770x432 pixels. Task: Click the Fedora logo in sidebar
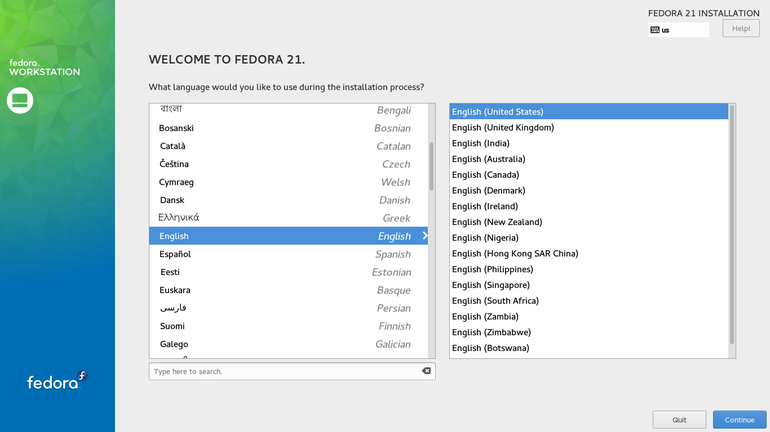pyautogui.click(x=57, y=381)
